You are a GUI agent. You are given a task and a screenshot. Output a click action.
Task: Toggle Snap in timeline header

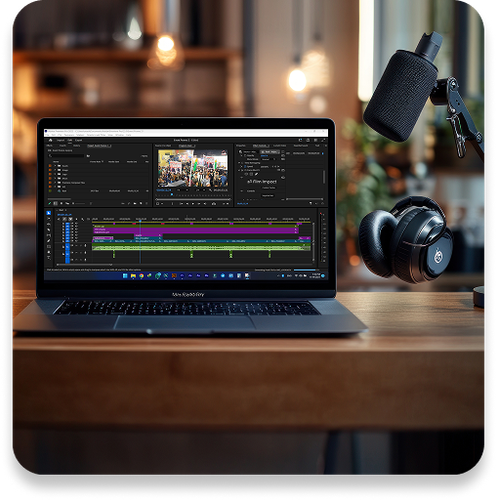point(64,219)
